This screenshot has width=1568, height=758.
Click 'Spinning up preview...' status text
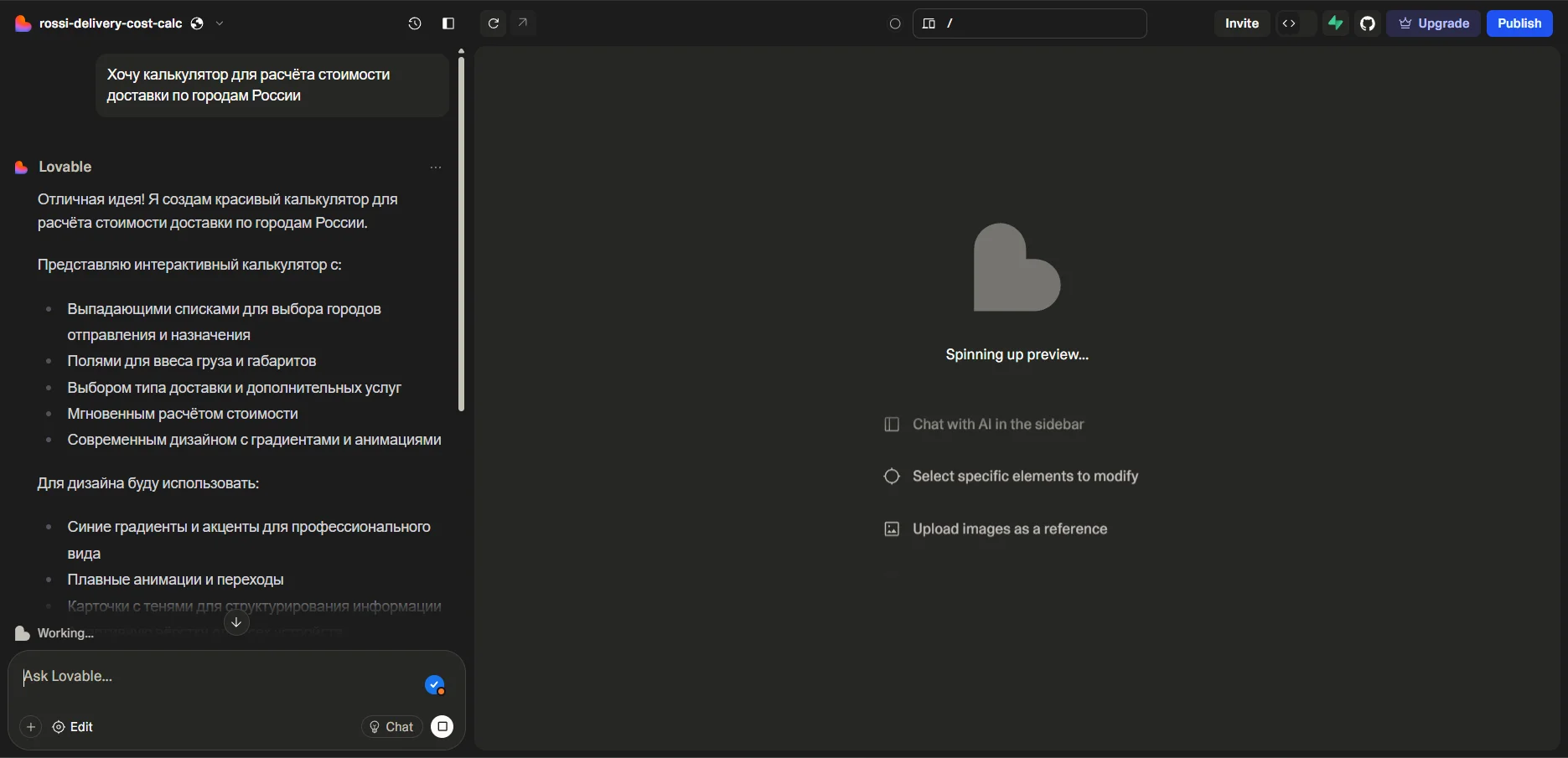coord(1017,355)
